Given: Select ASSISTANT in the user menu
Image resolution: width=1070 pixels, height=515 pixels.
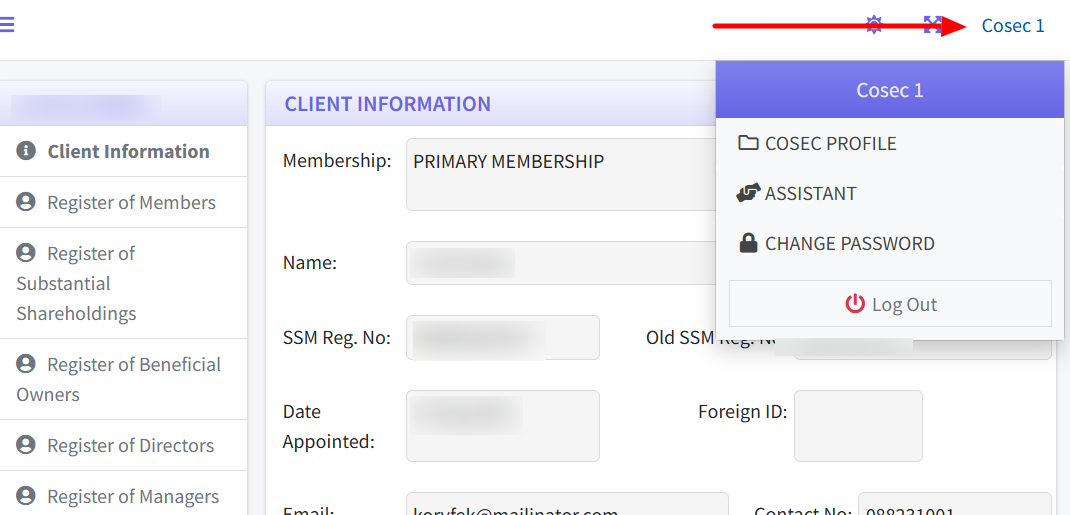Looking at the screenshot, I should point(810,194).
